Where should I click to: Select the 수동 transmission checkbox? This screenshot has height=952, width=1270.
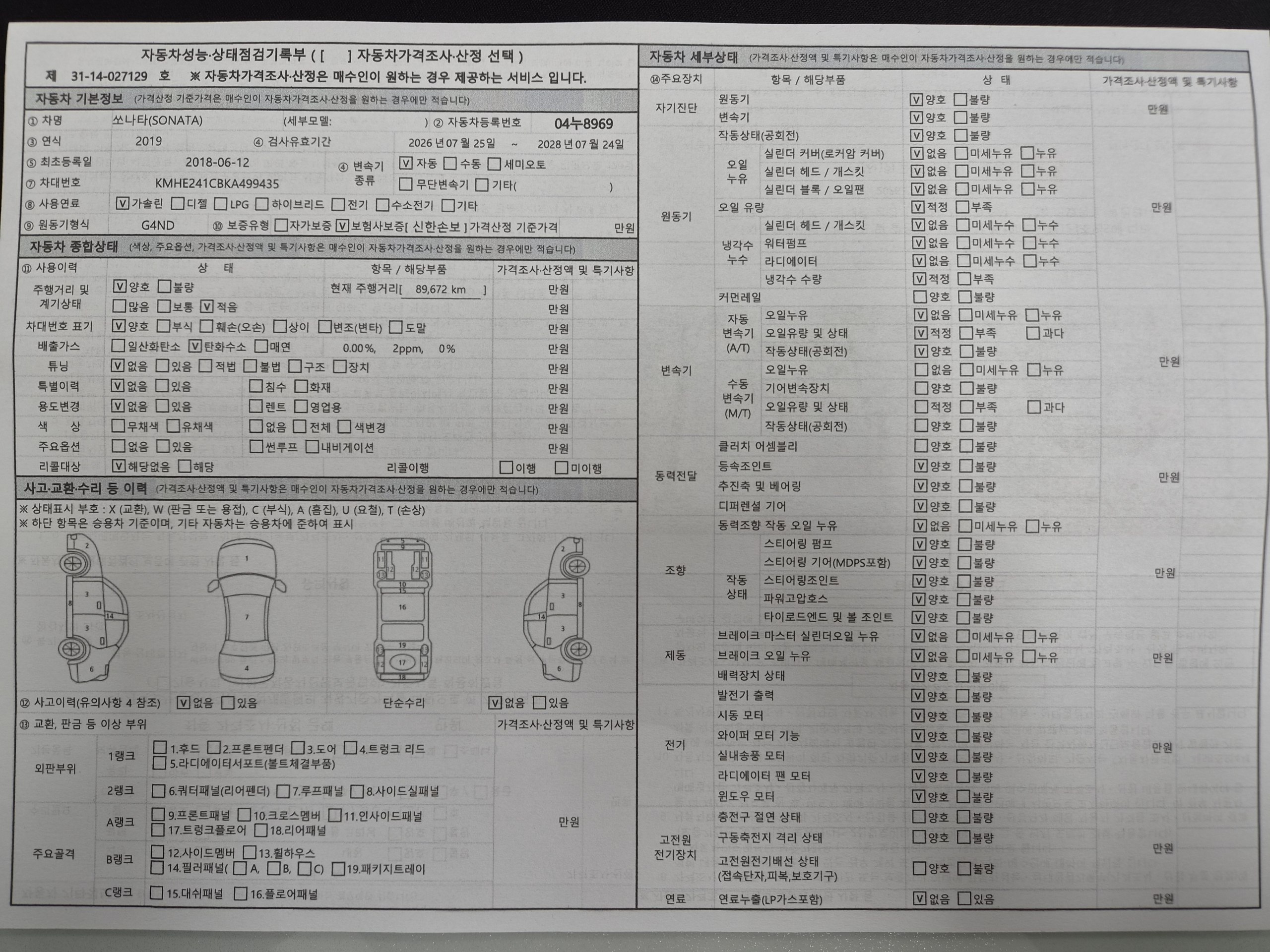click(450, 164)
